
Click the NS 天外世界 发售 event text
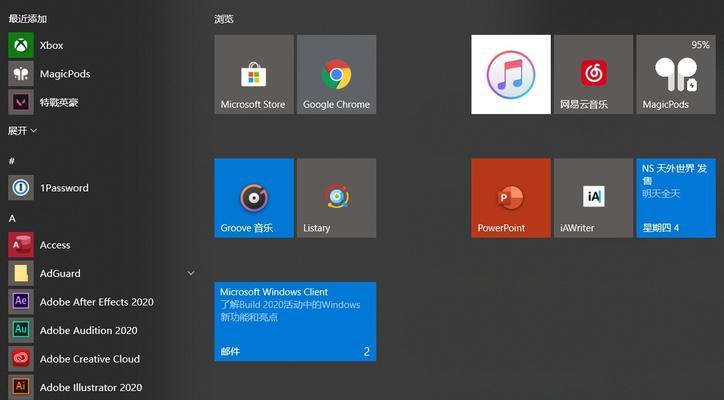(x=674, y=174)
